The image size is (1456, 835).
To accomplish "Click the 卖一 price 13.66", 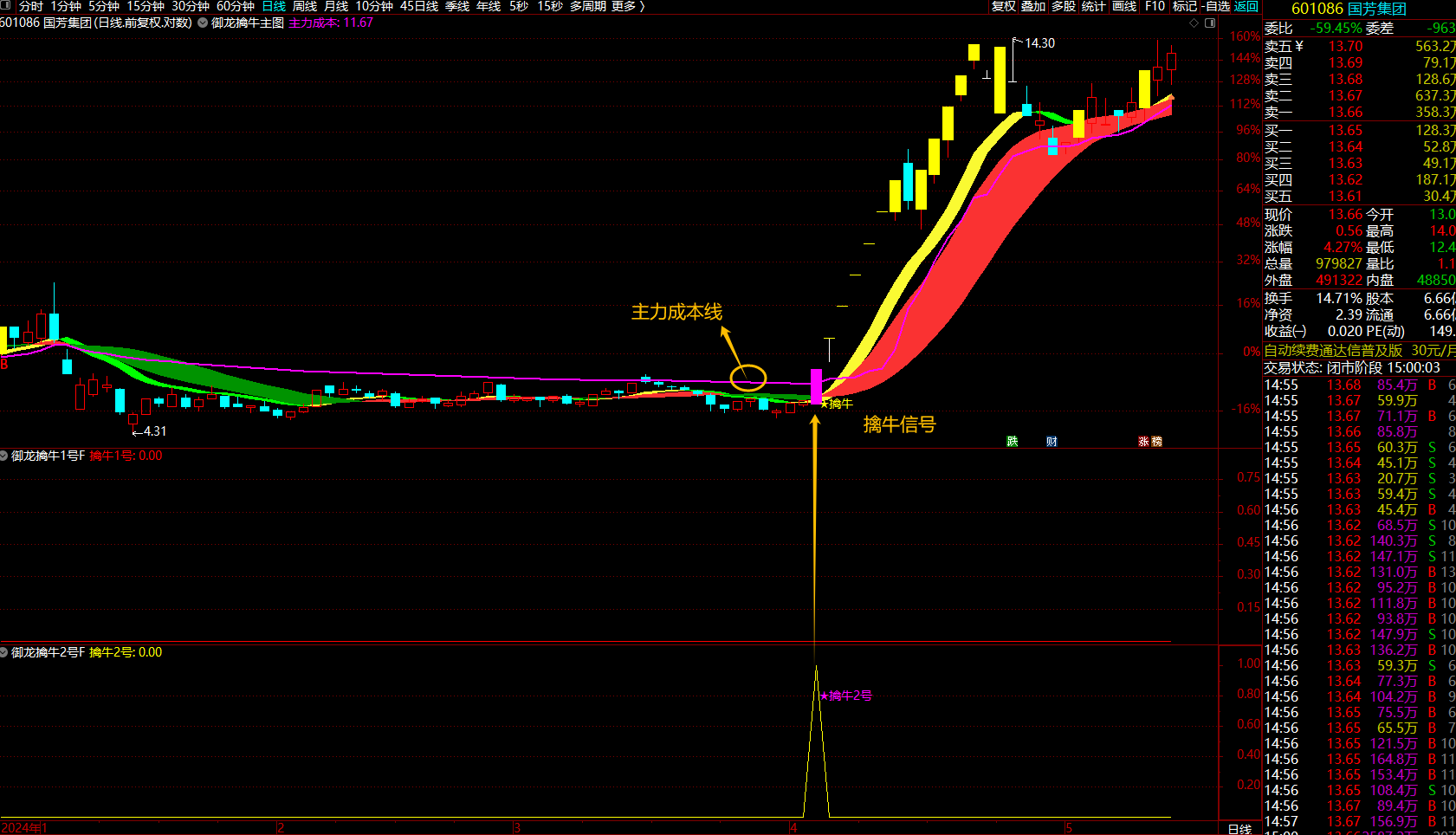I will pos(1345,113).
